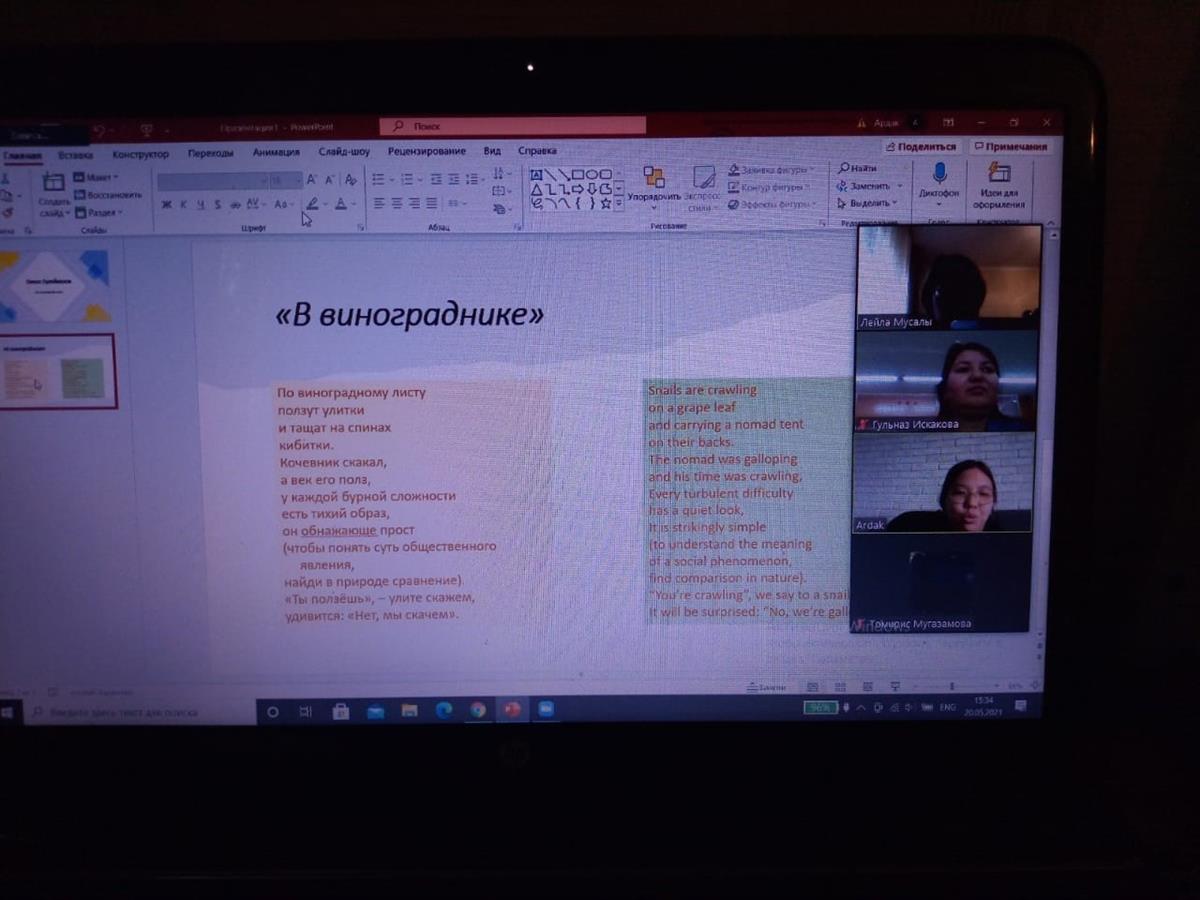Click the Create Slide (Создать слайд) icon
1200x900 pixels.
54,183
